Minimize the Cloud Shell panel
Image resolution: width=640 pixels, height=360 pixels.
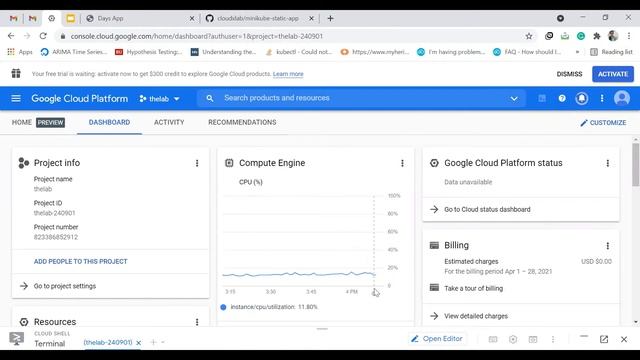coord(584,337)
